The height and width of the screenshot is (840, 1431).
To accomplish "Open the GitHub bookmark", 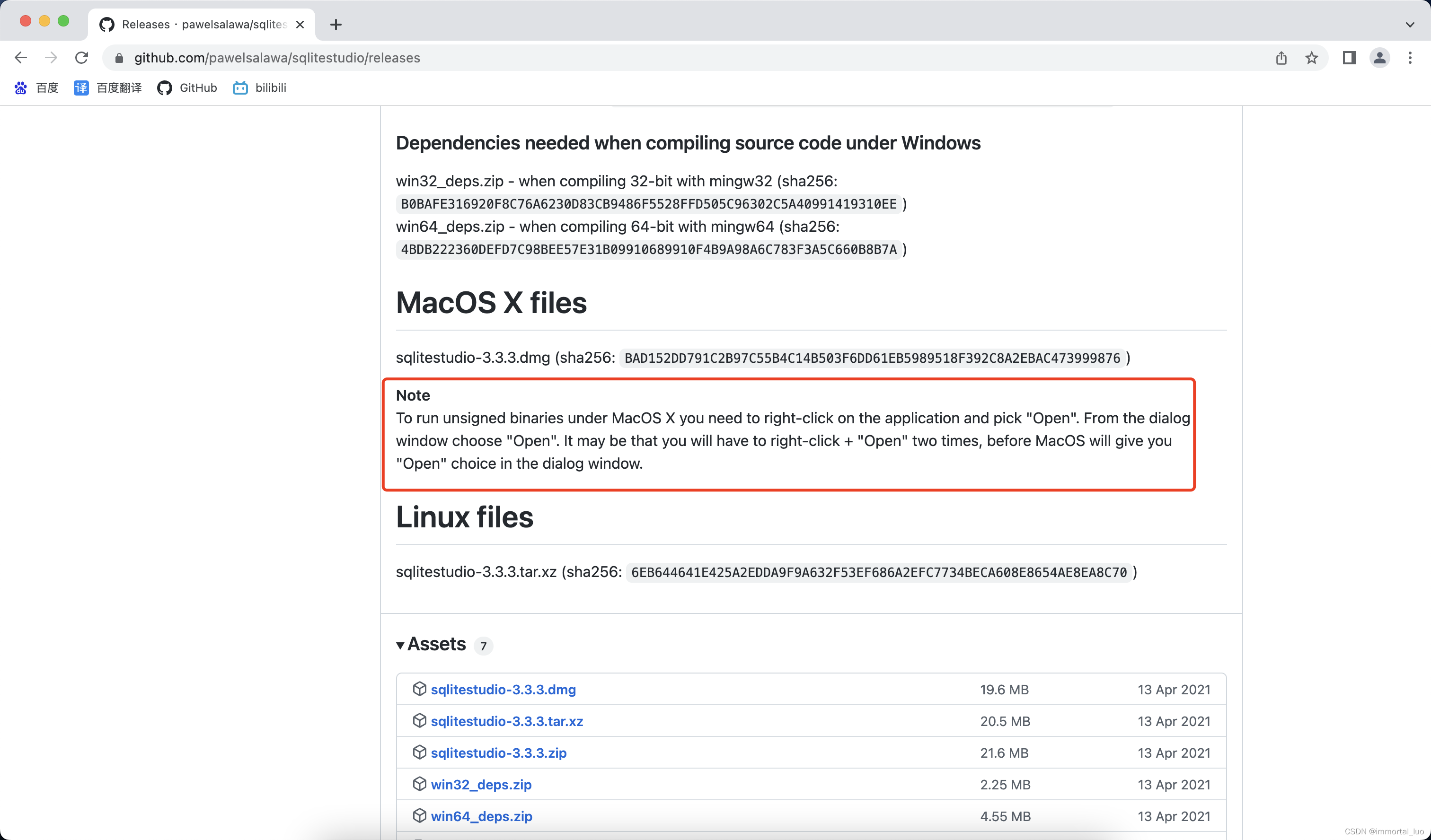I will 187,88.
